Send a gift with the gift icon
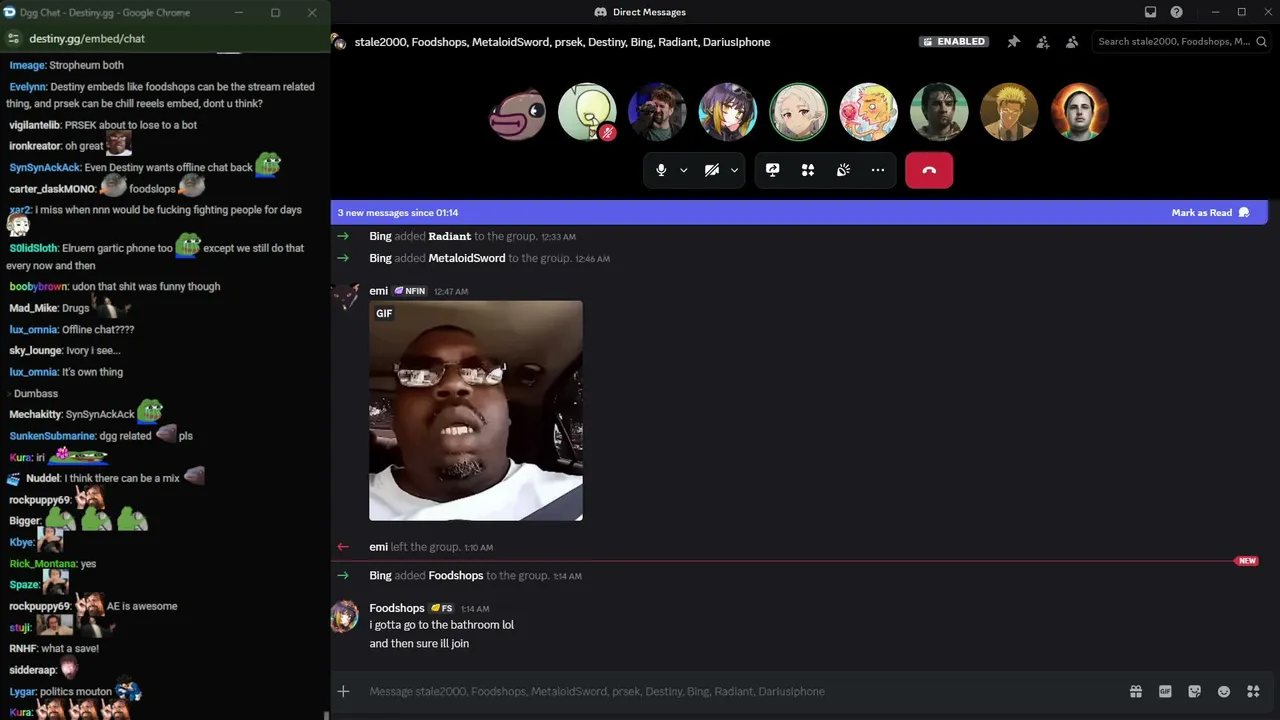 pos(1136,691)
